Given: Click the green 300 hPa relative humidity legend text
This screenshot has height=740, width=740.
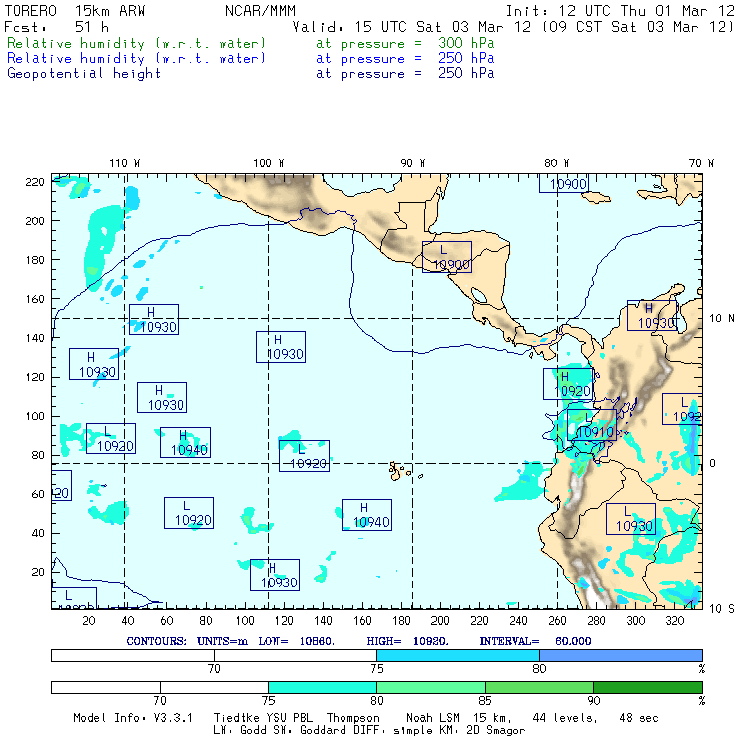Looking at the screenshot, I should coord(137,44).
